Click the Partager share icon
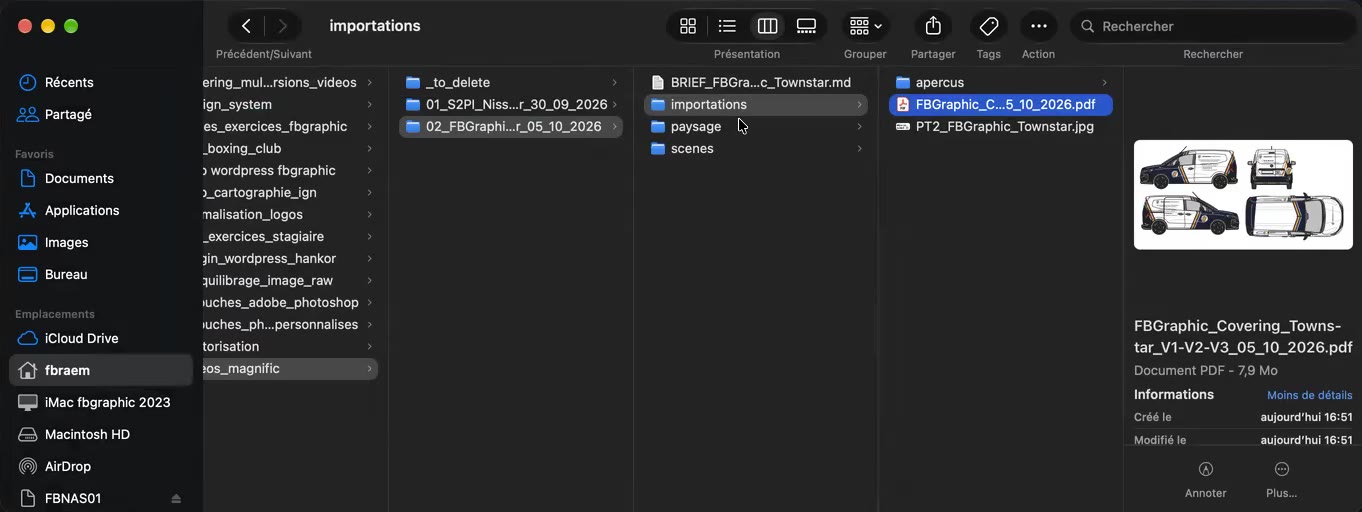The width and height of the screenshot is (1362, 512). (933, 26)
